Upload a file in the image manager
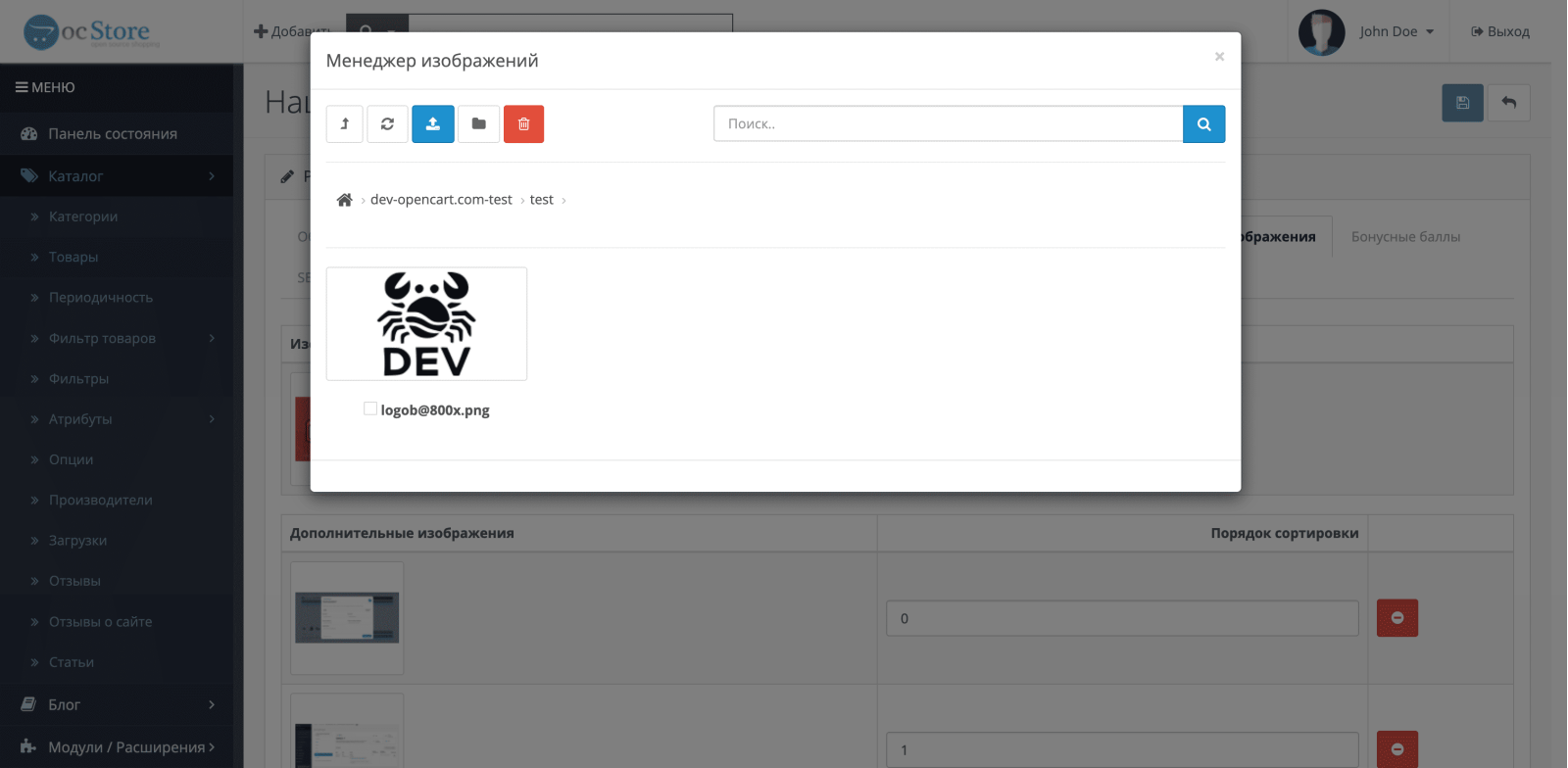 click(433, 124)
